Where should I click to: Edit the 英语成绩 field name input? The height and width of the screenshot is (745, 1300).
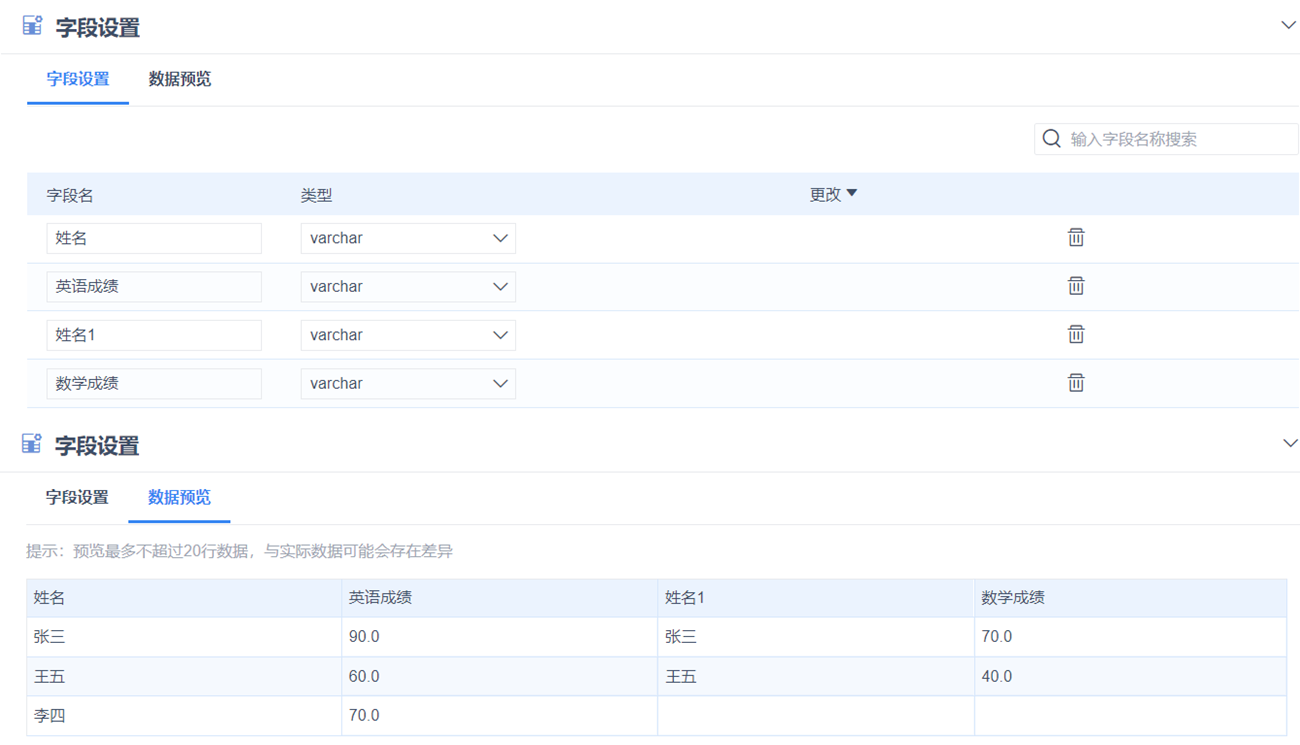pos(154,287)
